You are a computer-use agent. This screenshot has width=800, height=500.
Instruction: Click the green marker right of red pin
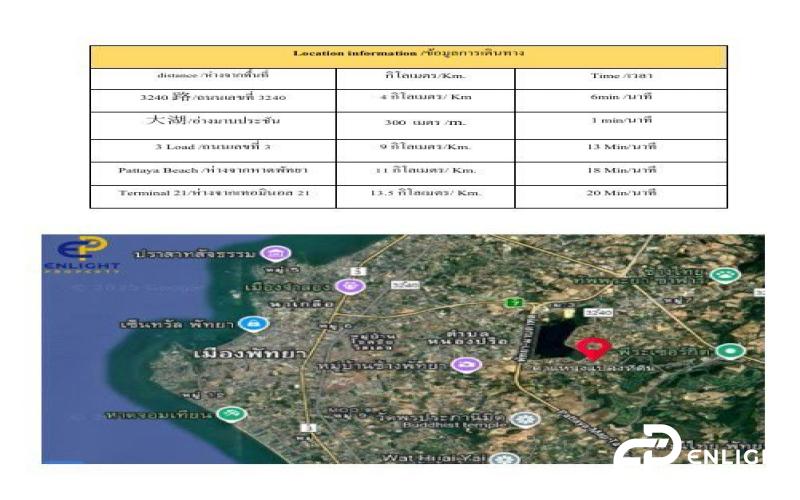[733, 351]
